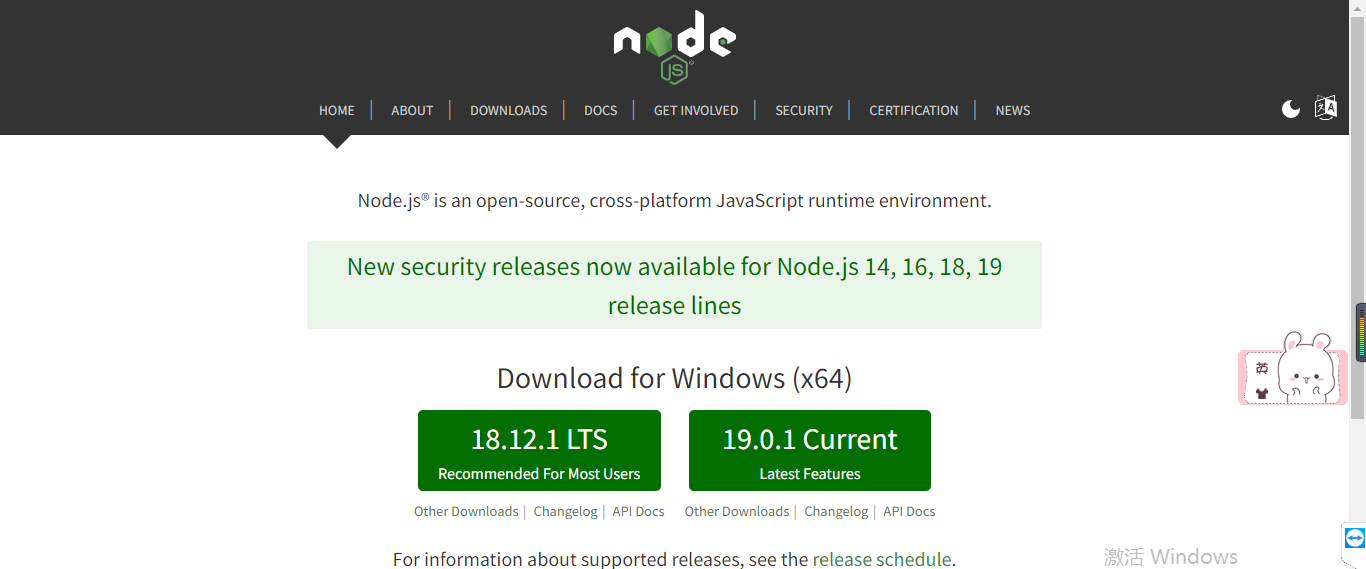Viewport: 1366px width, 569px height.
Task: Open API Docs for the LTS release
Action: [638, 511]
